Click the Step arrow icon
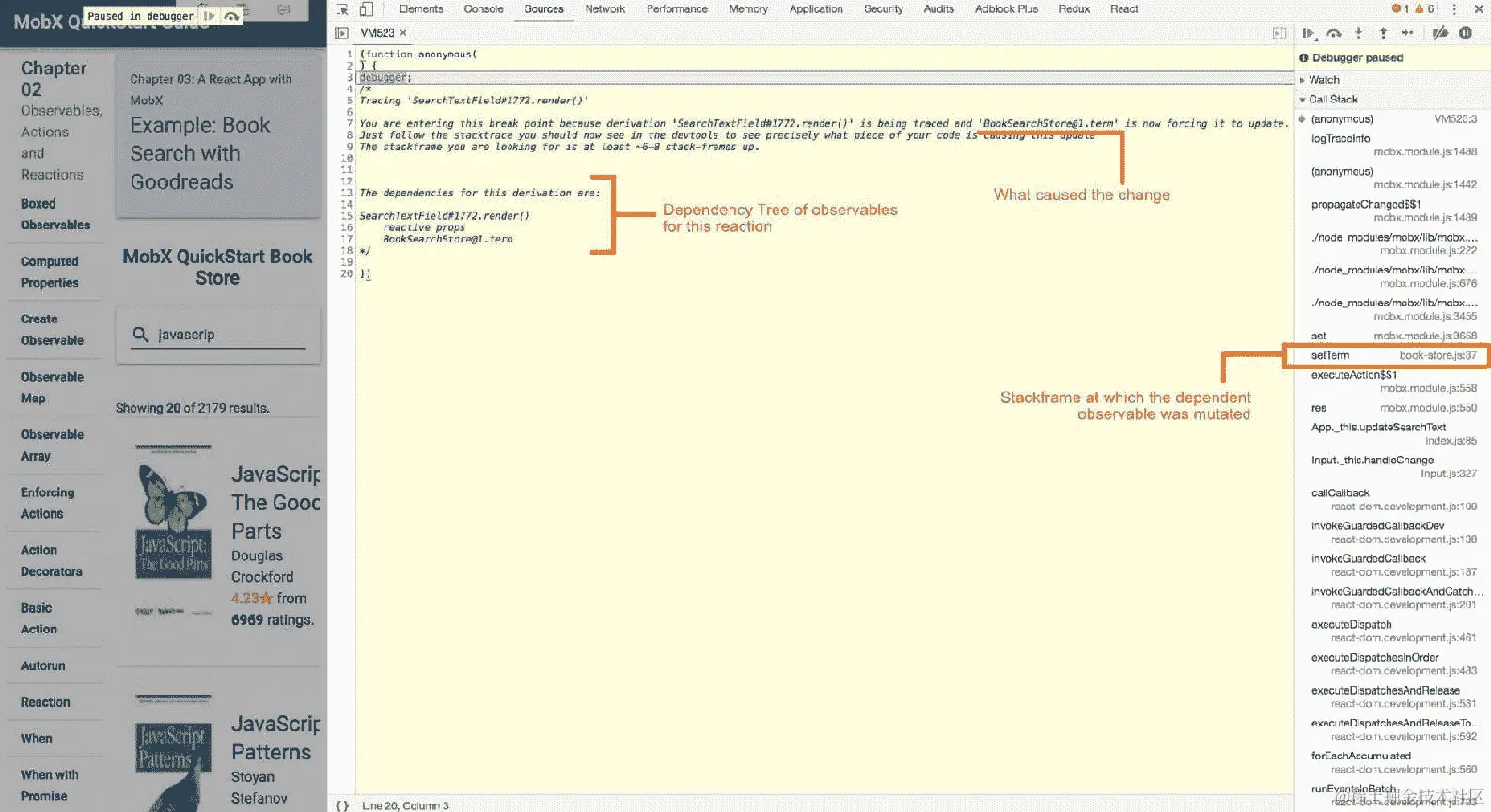This screenshot has width=1491, height=812. point(1407,33)
